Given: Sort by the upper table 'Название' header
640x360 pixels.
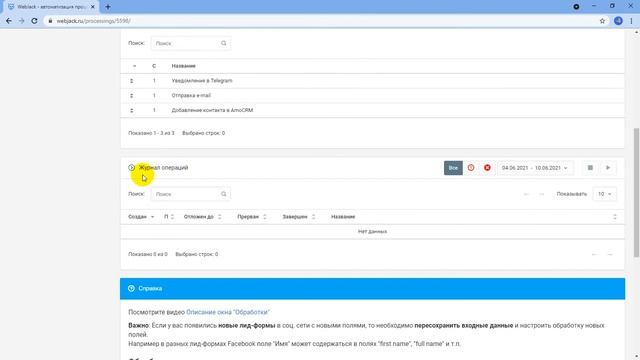Looking at the screenshot, I should click(x=183, y=66).
